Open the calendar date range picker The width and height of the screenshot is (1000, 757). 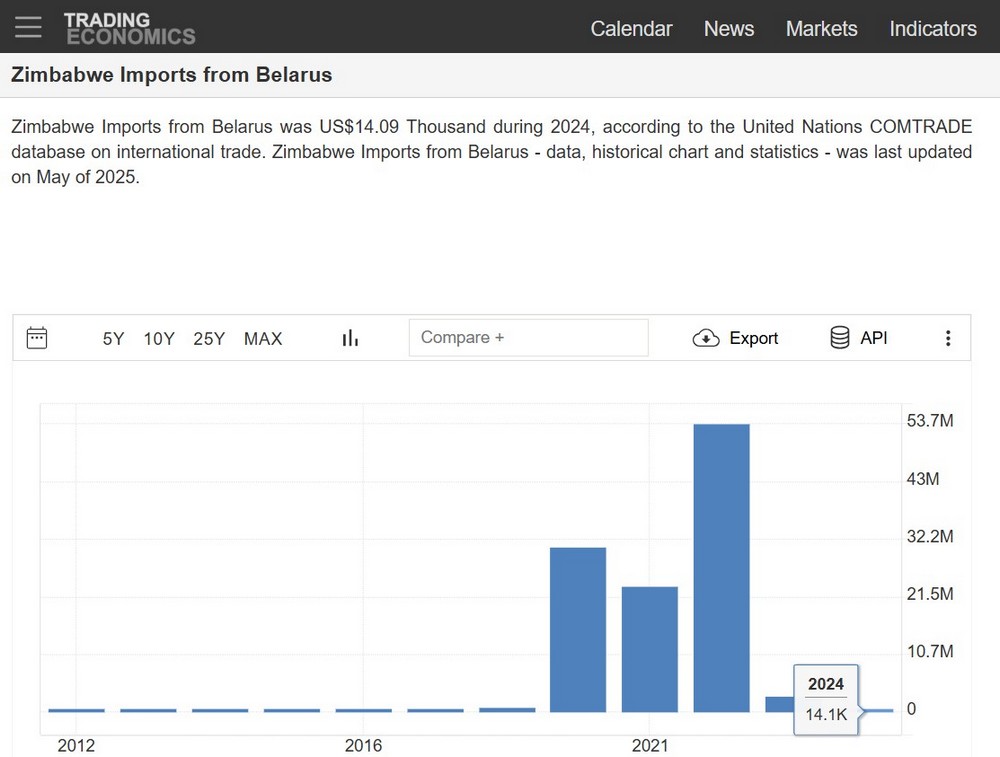pyautogui.click(x=37, y=338)
